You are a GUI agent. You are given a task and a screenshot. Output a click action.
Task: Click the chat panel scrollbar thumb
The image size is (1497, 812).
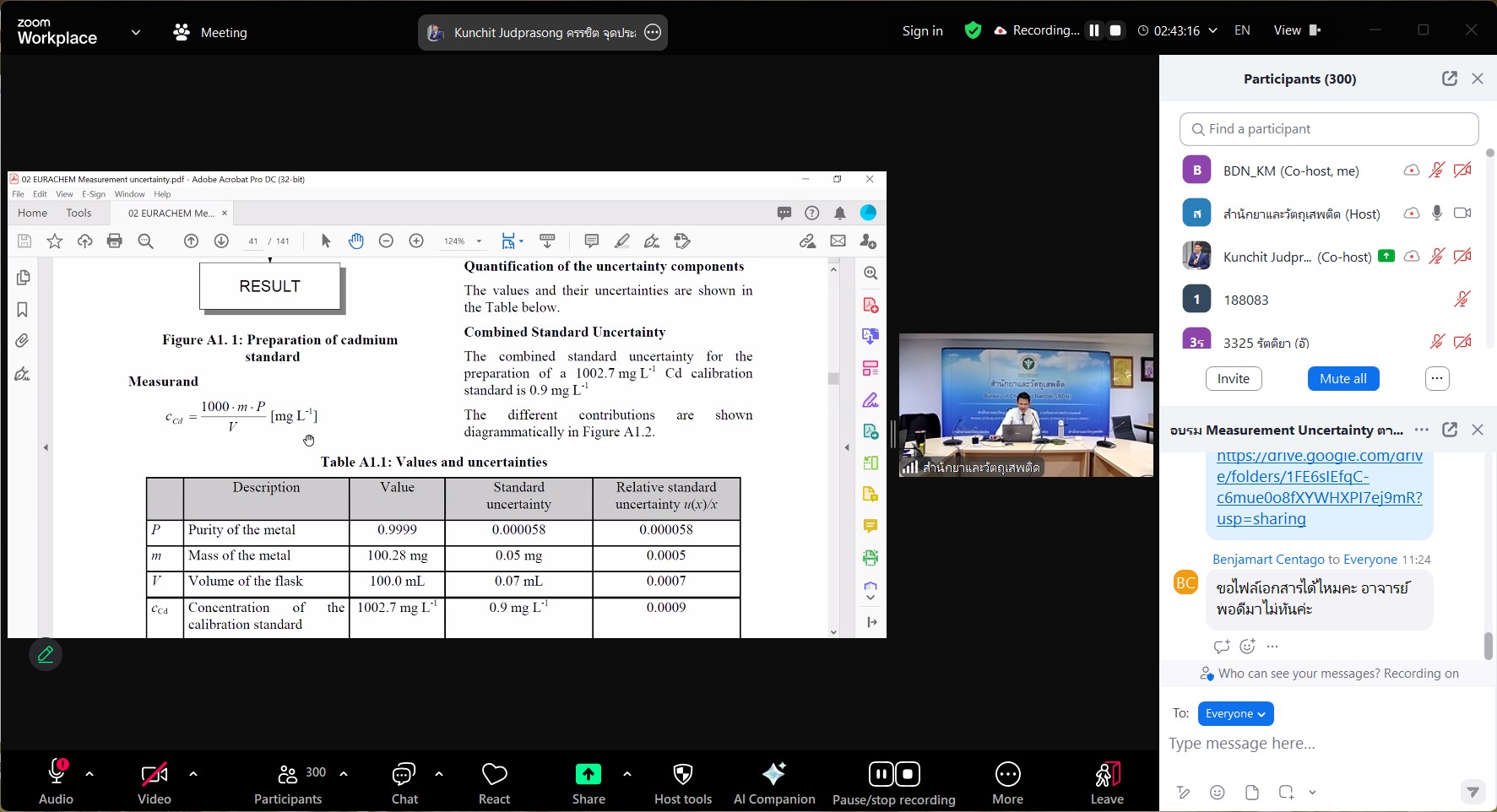point(1488,646)
